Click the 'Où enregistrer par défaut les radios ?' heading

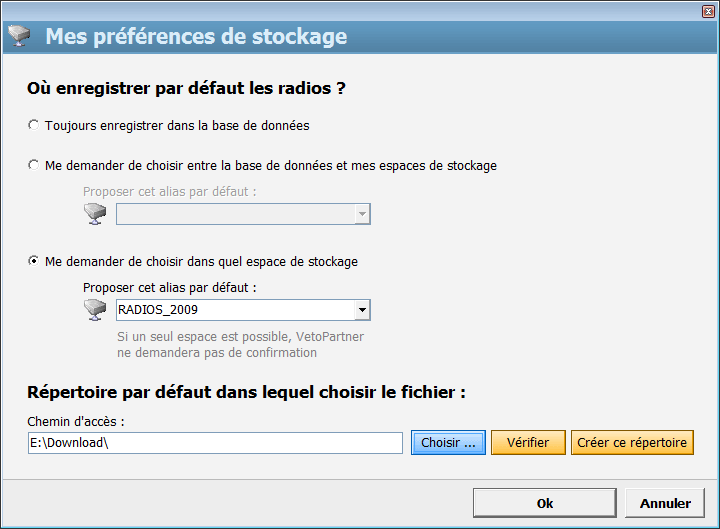[x=186, y=88]
